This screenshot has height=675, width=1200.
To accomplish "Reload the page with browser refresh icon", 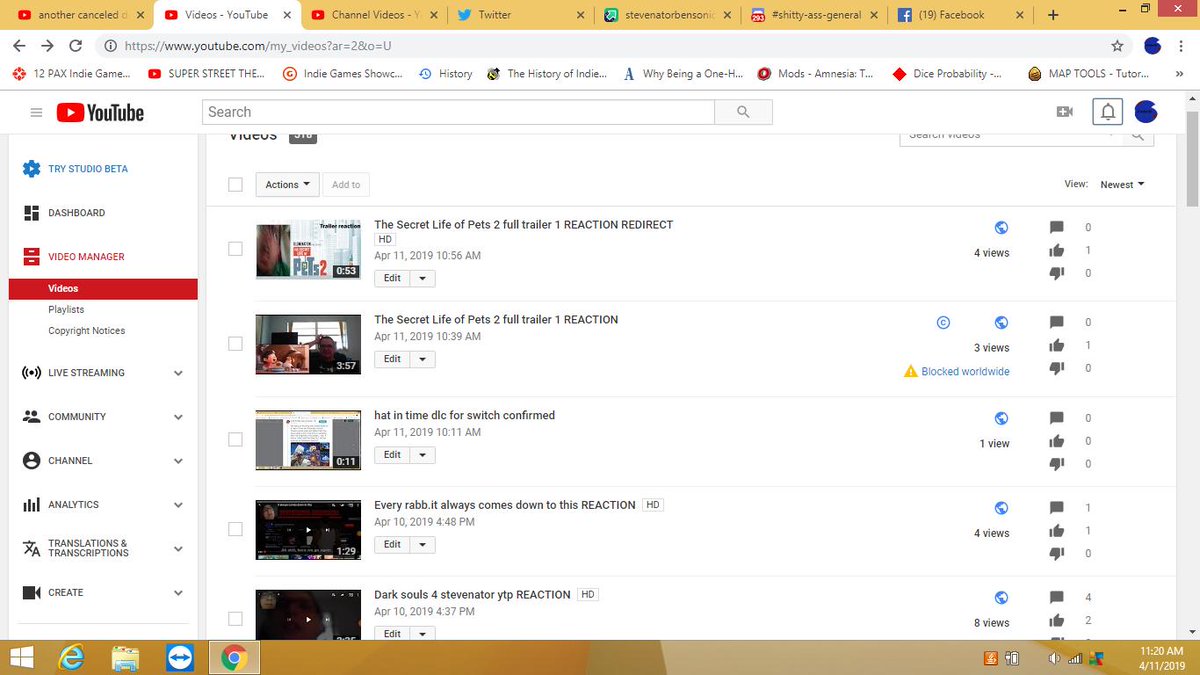I will pos(78,46).
